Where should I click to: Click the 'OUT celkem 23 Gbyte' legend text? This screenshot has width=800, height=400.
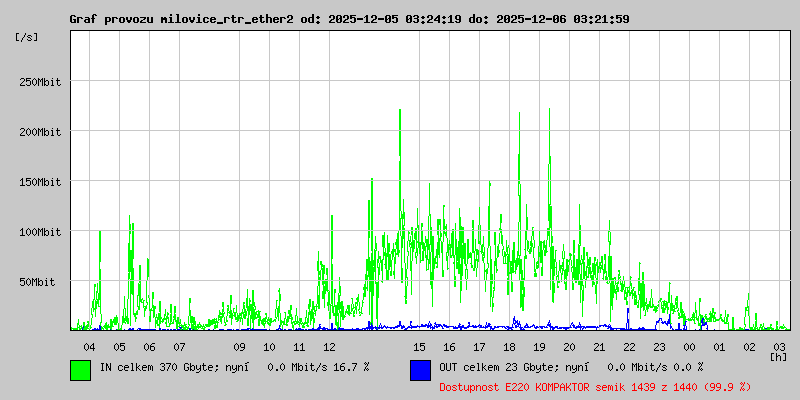tap(492, 367)
